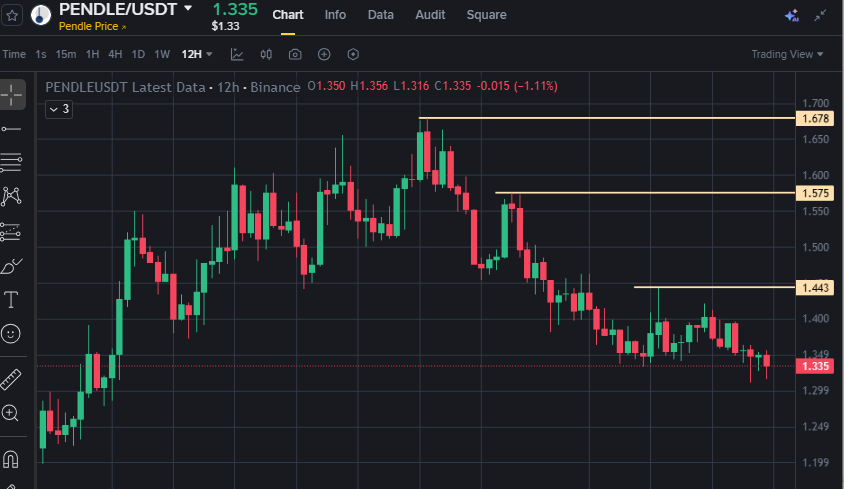Select the horizontal parallel lines tool
The height and width of the screenshot is (489, 844).
tap(11, 163)
